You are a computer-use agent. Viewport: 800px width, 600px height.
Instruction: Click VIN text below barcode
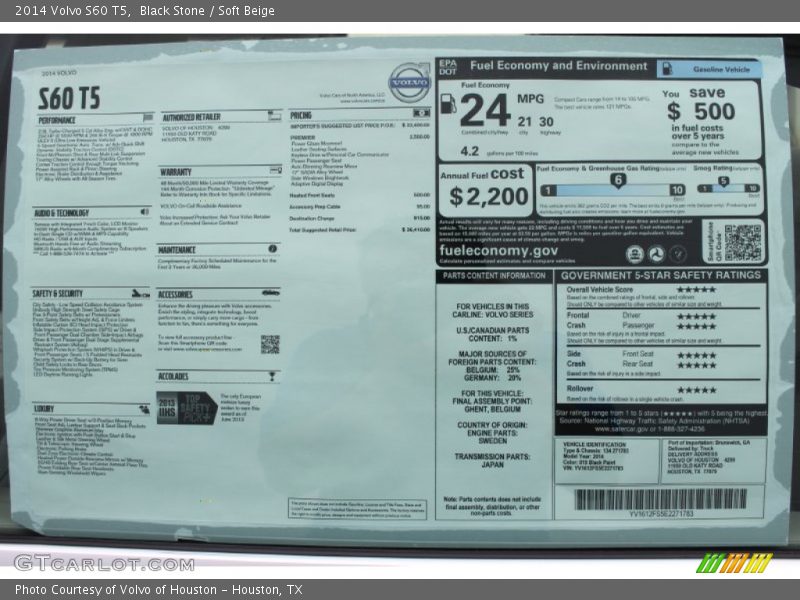[661, 514]
